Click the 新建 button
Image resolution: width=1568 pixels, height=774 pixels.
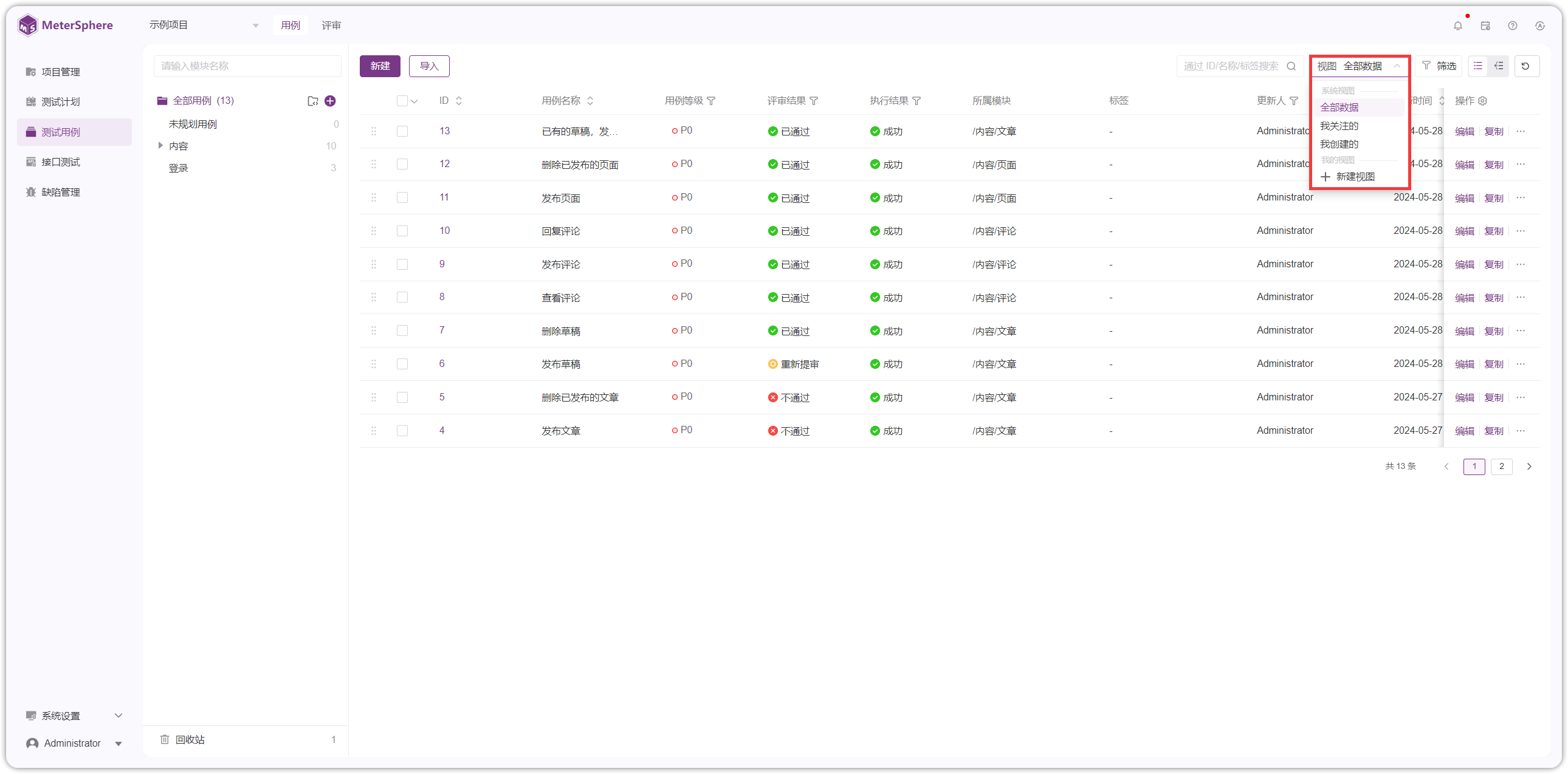[x=380, y=66]
